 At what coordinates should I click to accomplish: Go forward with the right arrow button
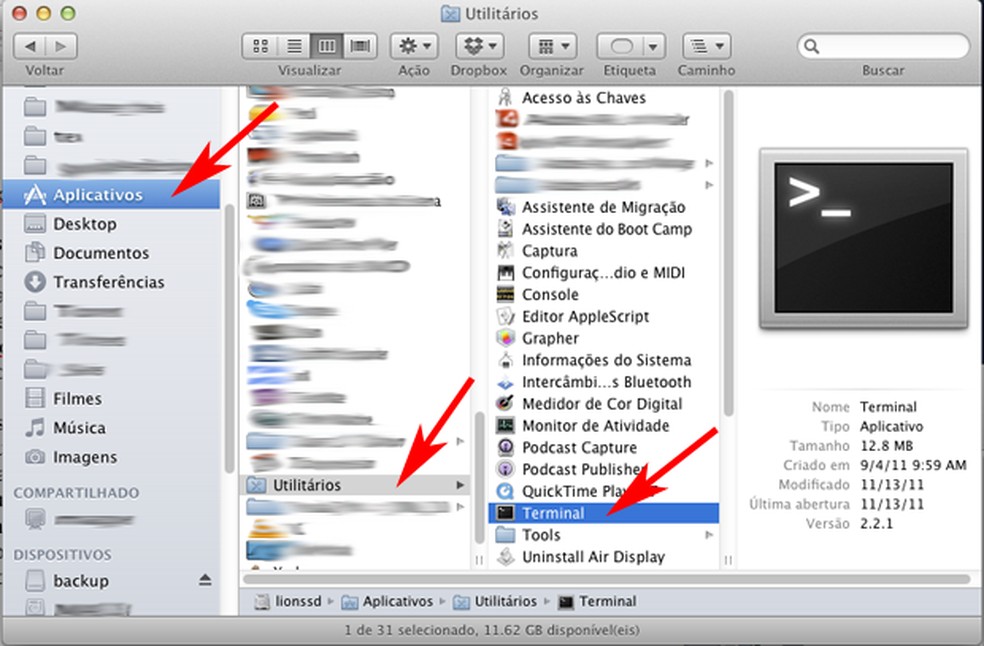[x=61, y=46]
